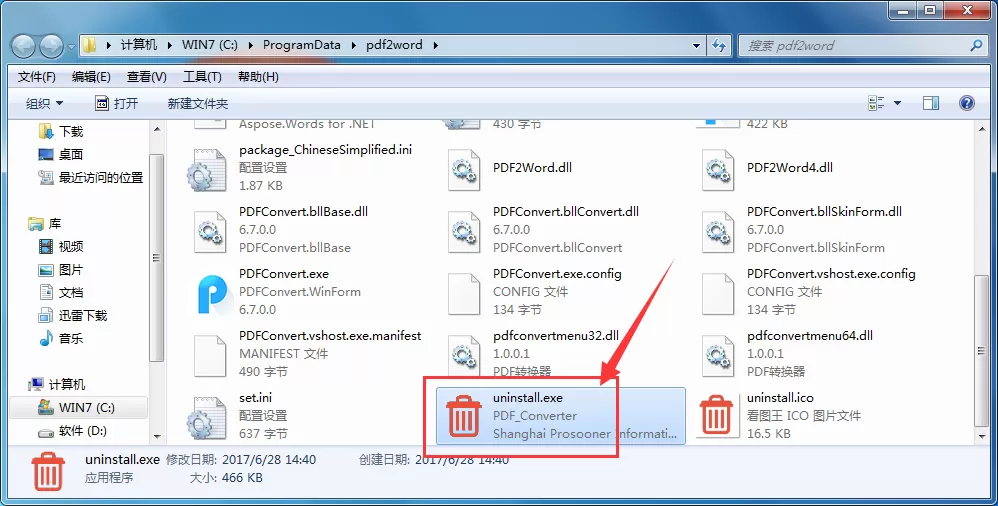This screenshot has height=506, width=998.
Task: Select the PDFConvert.exe blue P icon
Action: pos(211,293)
